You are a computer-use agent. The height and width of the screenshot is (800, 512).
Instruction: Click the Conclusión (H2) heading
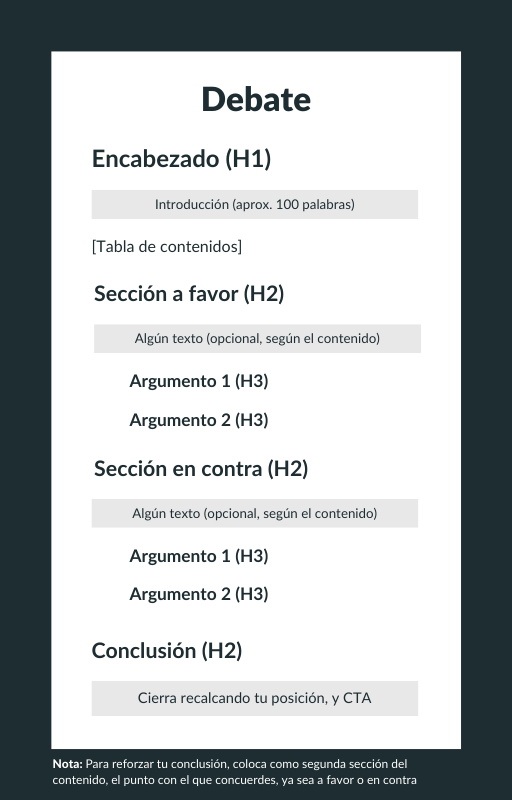tap(167, 651)
